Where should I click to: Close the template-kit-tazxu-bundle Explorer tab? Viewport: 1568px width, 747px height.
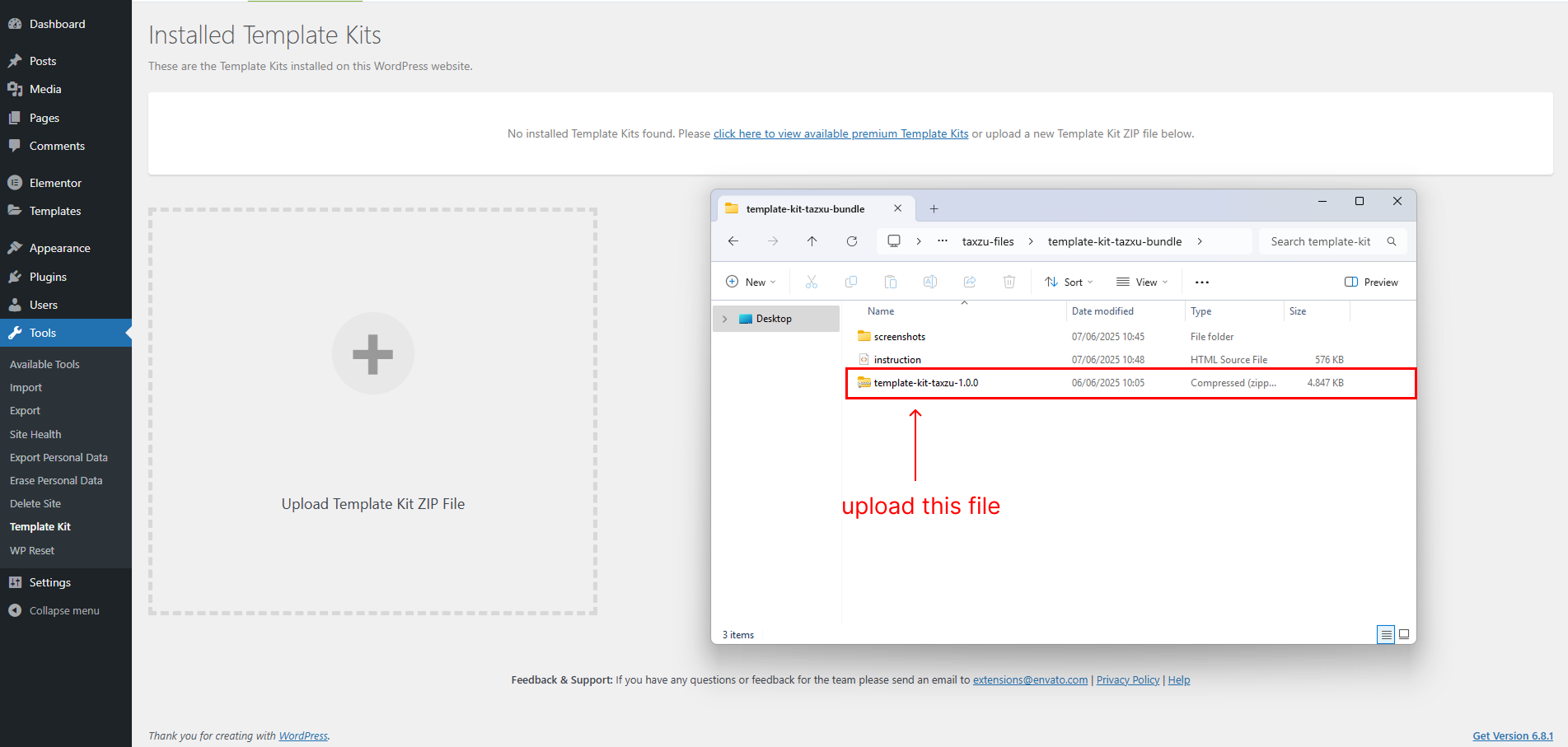click(897, 208)
